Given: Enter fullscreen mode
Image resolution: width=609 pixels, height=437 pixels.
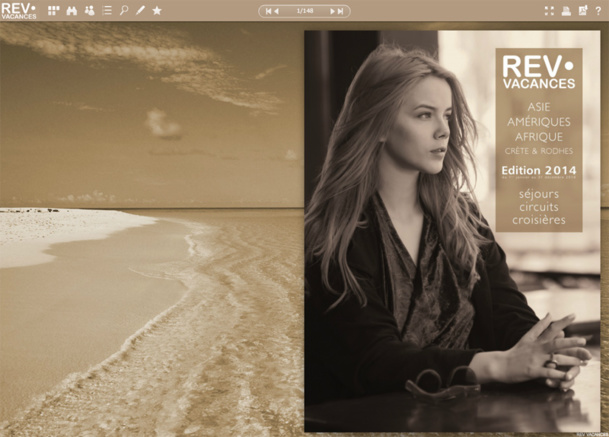Looking at the screenshot, I should (549, 10).
